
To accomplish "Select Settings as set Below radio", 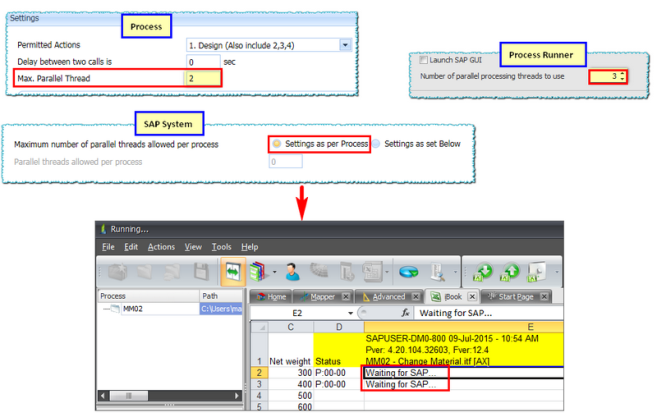I will point(376,144).
